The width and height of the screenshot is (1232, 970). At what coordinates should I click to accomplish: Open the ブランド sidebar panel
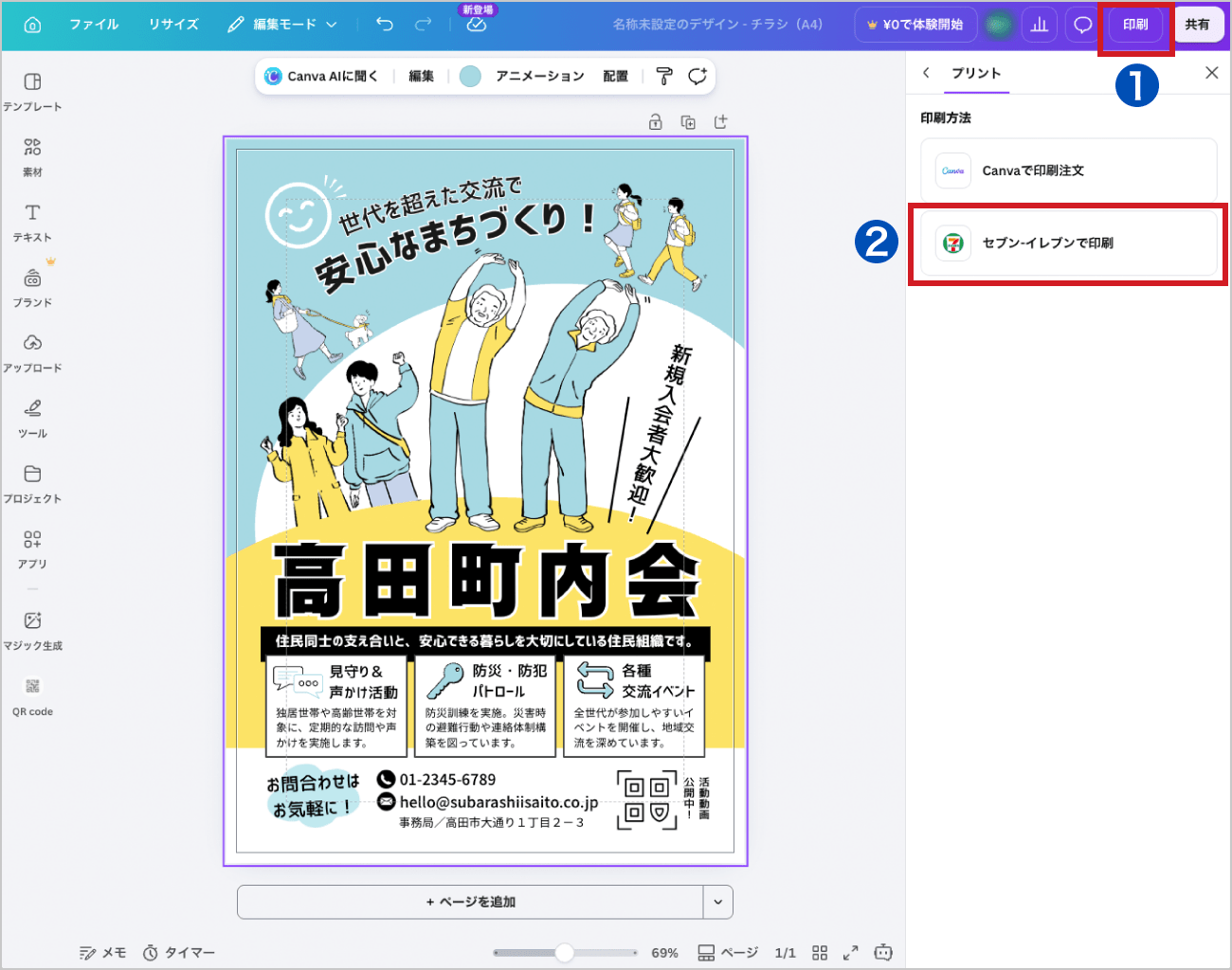pos(32,288)
